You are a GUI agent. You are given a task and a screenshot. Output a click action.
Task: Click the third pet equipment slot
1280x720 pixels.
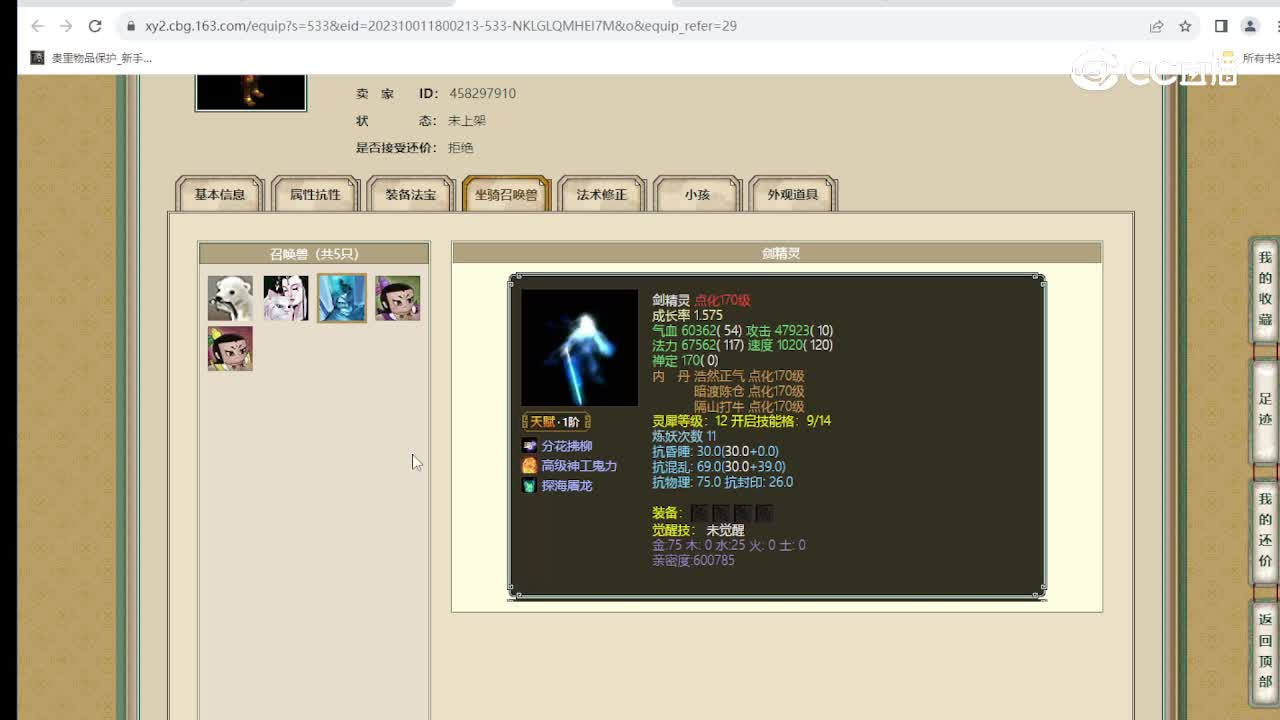[x=742, y=513]
